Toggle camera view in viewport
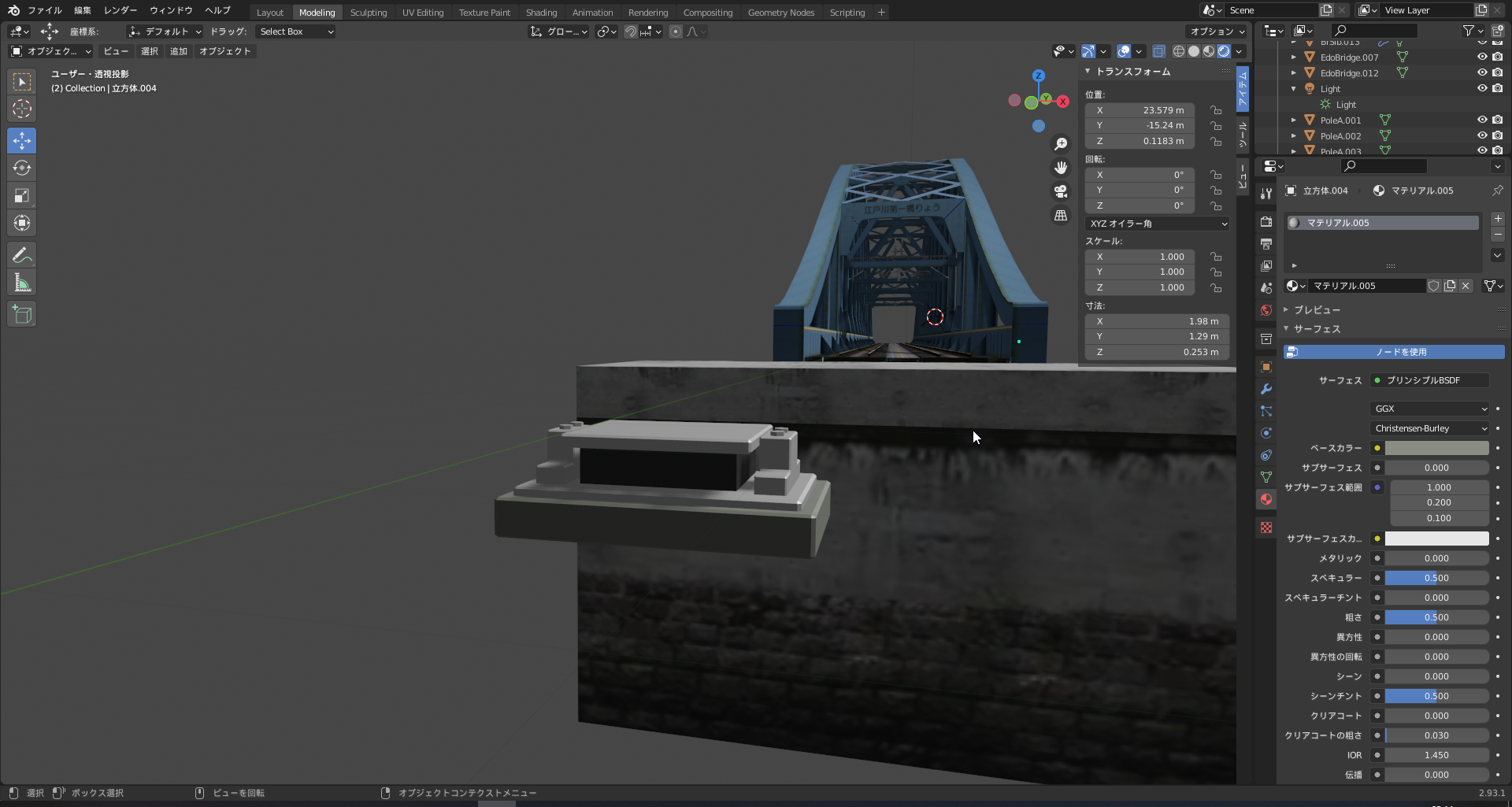Image resolution: width=1512 pixels, height=807 pixels. (1061, 191)
